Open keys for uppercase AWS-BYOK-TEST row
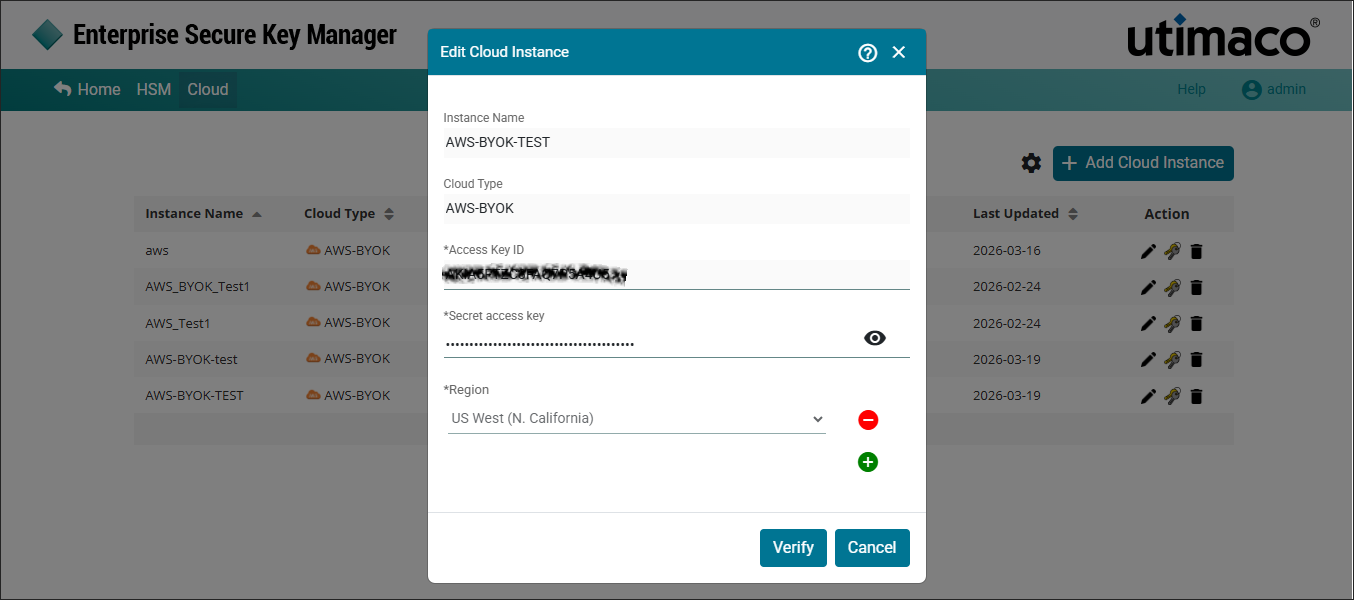This screenshot has height=600, width=1354. click(1172, 396)
